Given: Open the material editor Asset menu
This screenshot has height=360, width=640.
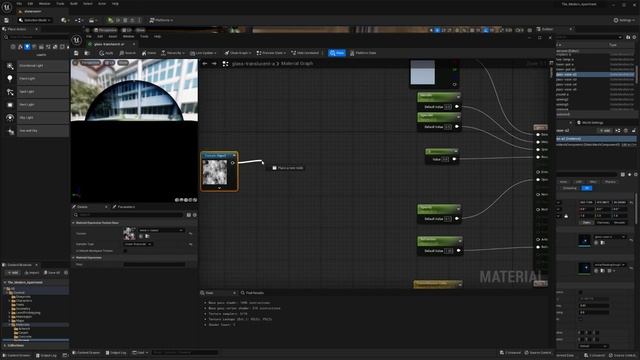Looking at the screenshot, I should coord(113,36).
